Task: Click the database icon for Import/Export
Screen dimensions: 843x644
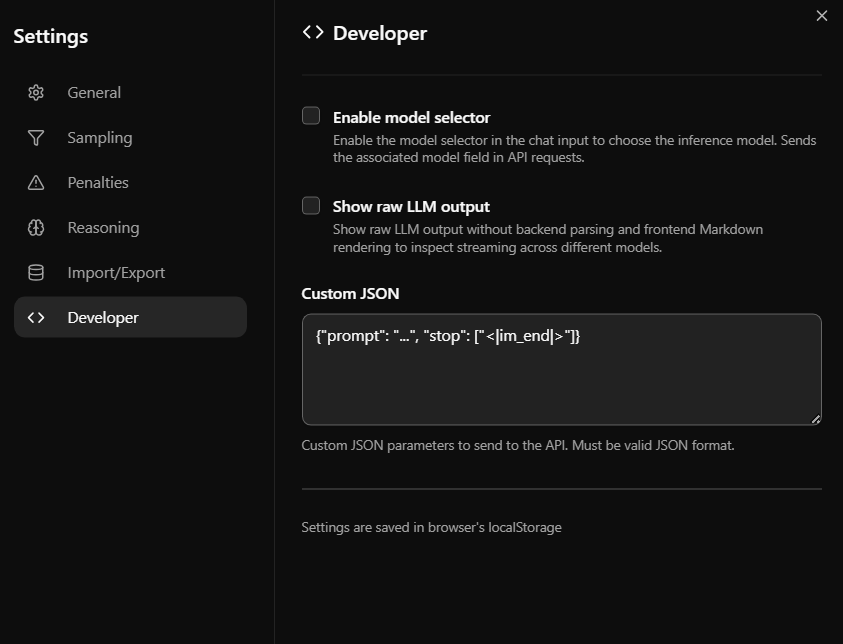Action: (x=36, y=273)
